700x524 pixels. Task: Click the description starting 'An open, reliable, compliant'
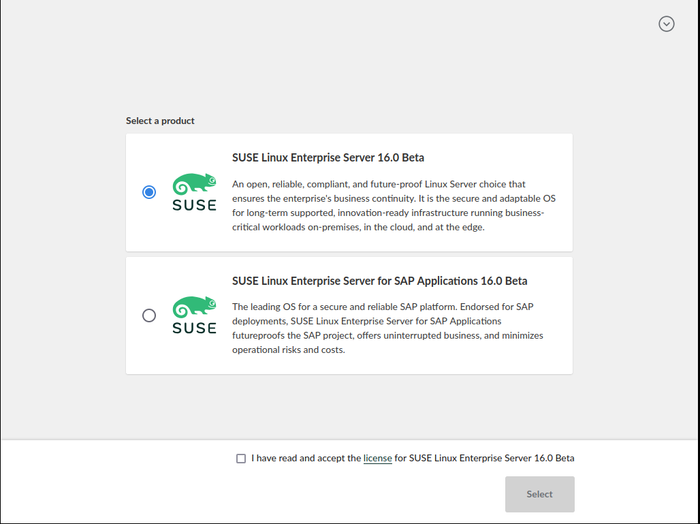tap(394, 205)
